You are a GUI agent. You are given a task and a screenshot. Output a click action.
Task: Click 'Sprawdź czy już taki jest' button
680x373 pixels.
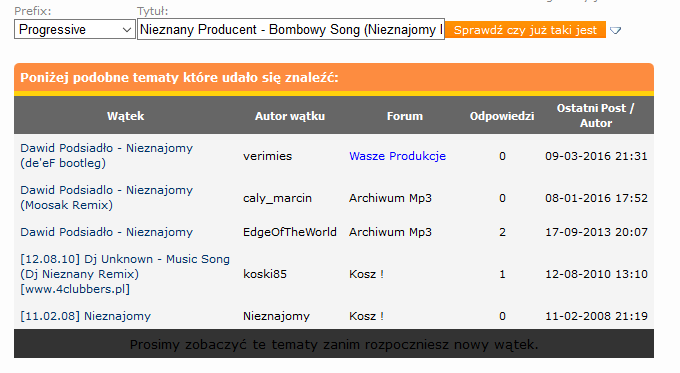click(x=525, y=30)
